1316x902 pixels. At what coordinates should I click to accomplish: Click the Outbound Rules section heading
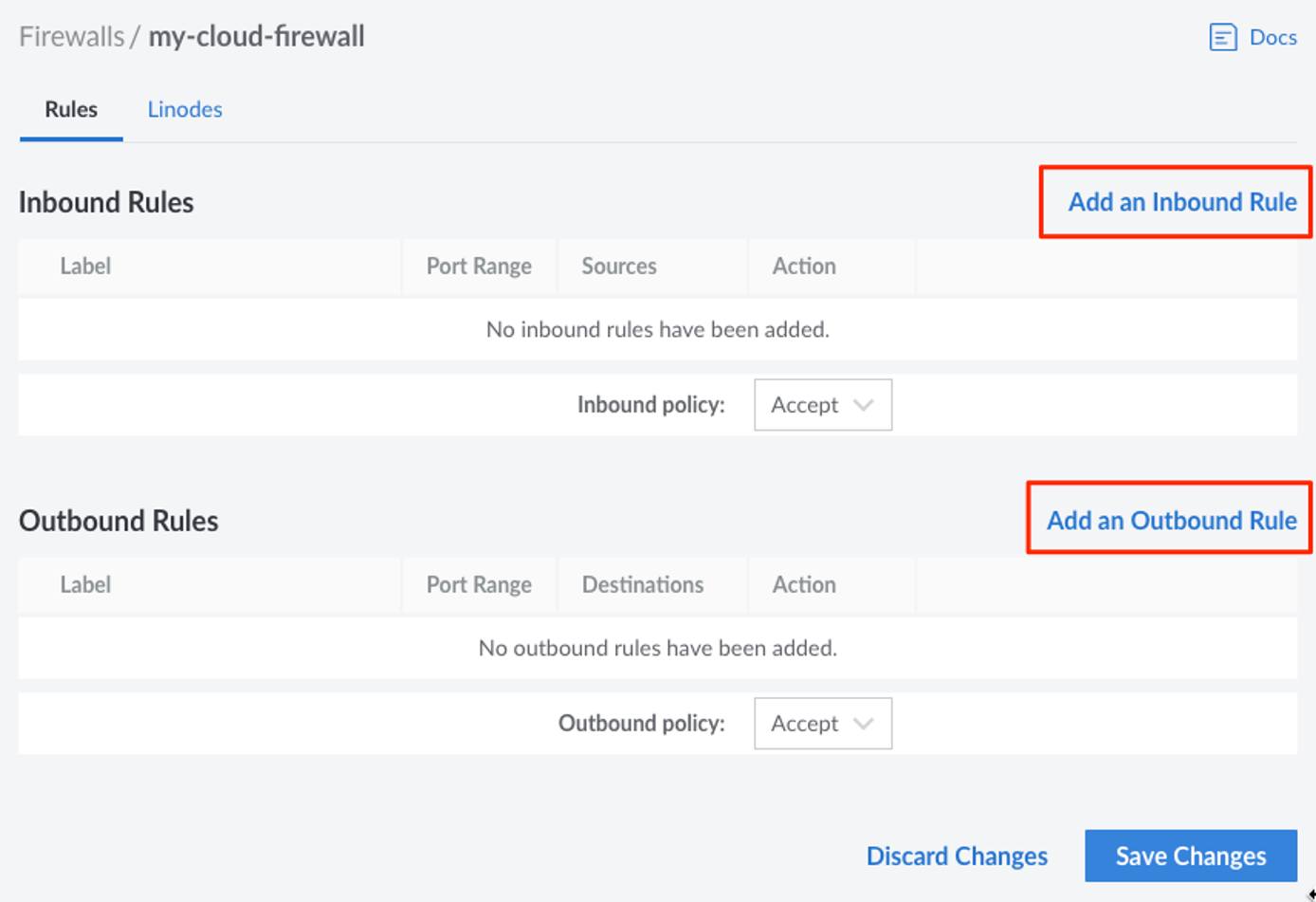(118, 520)
